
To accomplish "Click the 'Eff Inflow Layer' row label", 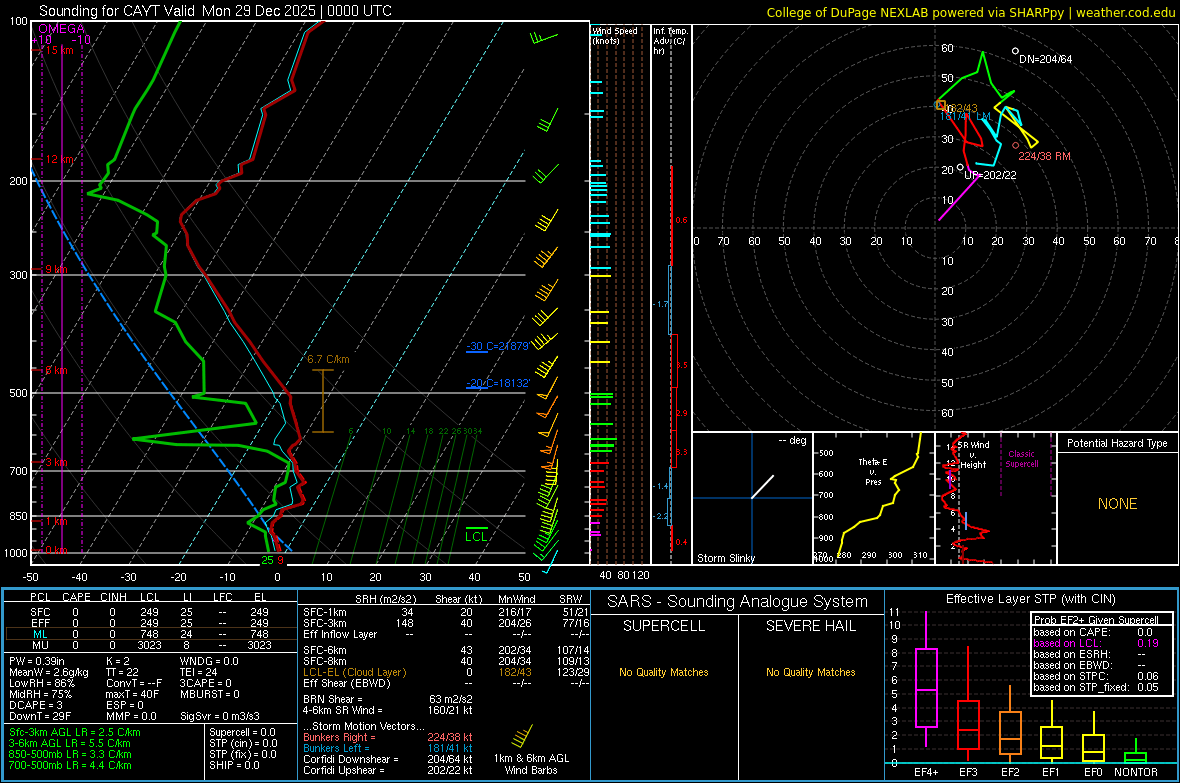I will tap(339, 634).
